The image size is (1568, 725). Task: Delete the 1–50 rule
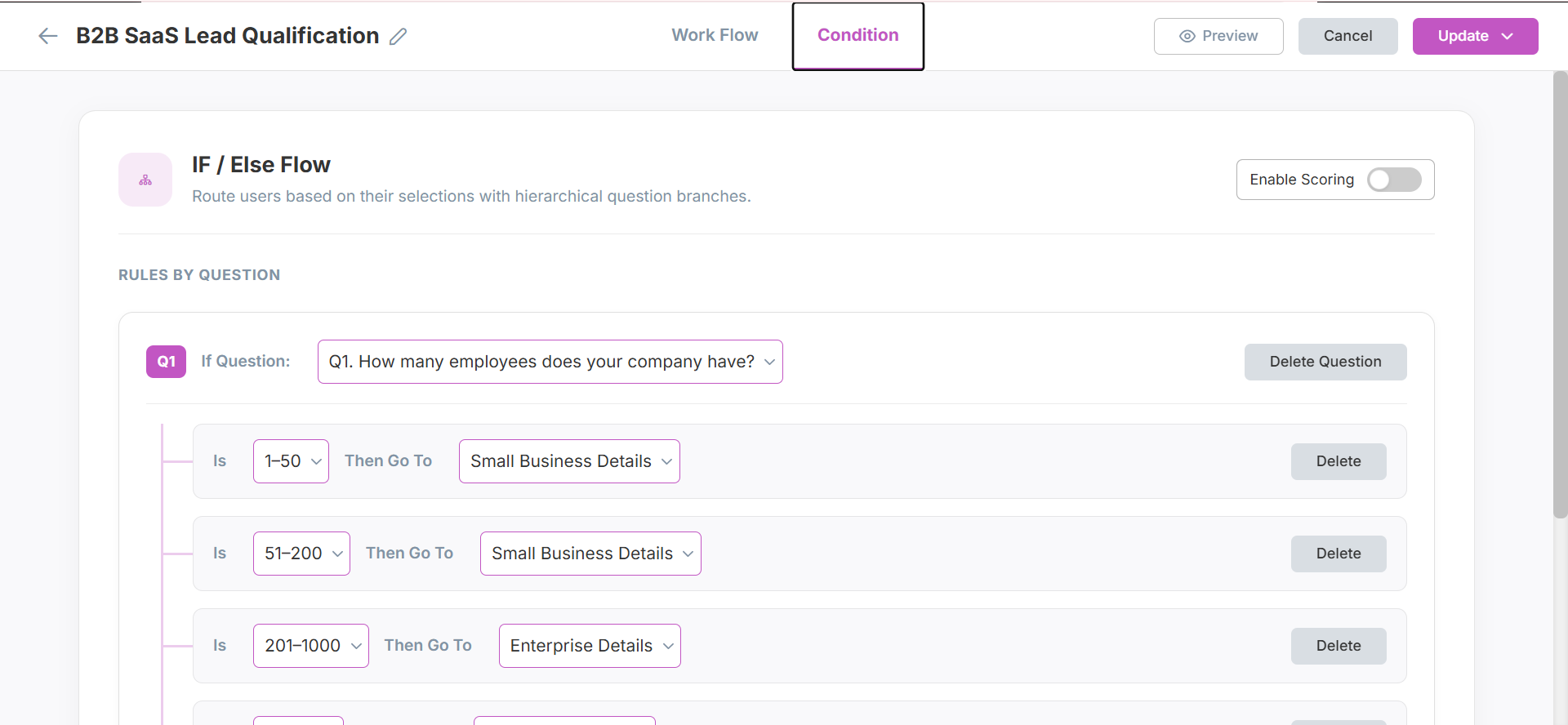pos(1339,461)
